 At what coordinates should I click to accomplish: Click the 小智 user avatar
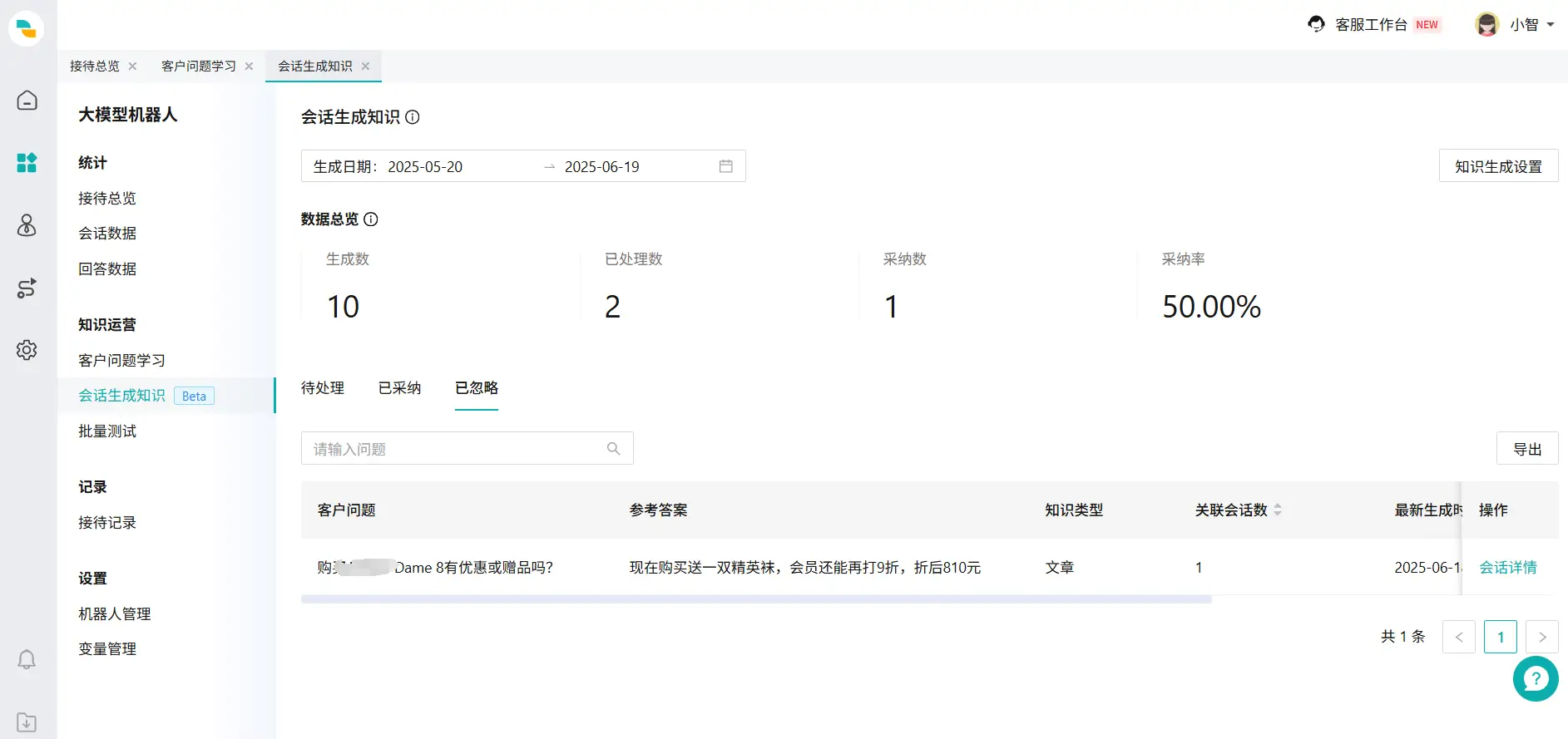coord(1487,24)
